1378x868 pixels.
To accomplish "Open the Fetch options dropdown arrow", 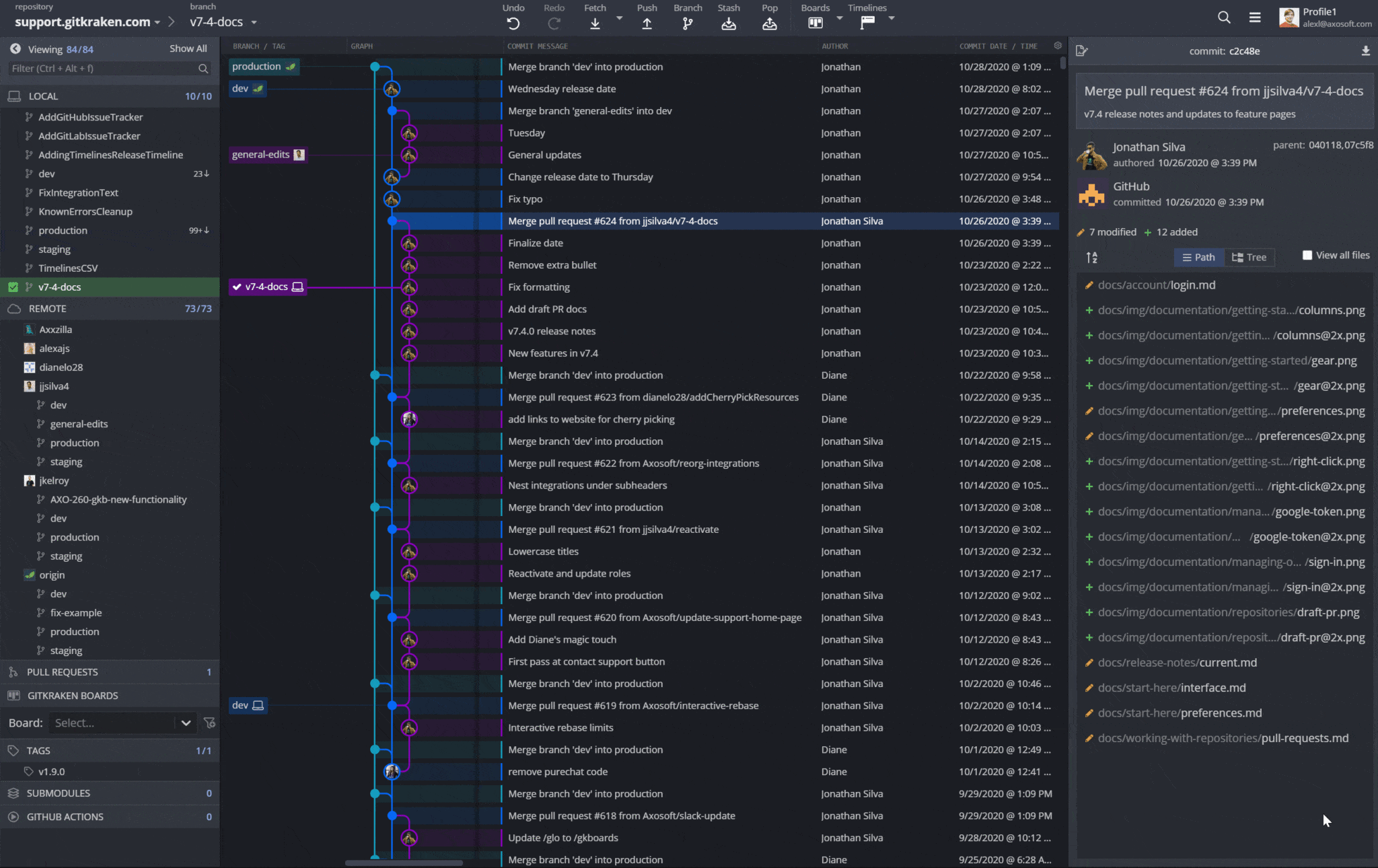I will click(x=619, y=18).
